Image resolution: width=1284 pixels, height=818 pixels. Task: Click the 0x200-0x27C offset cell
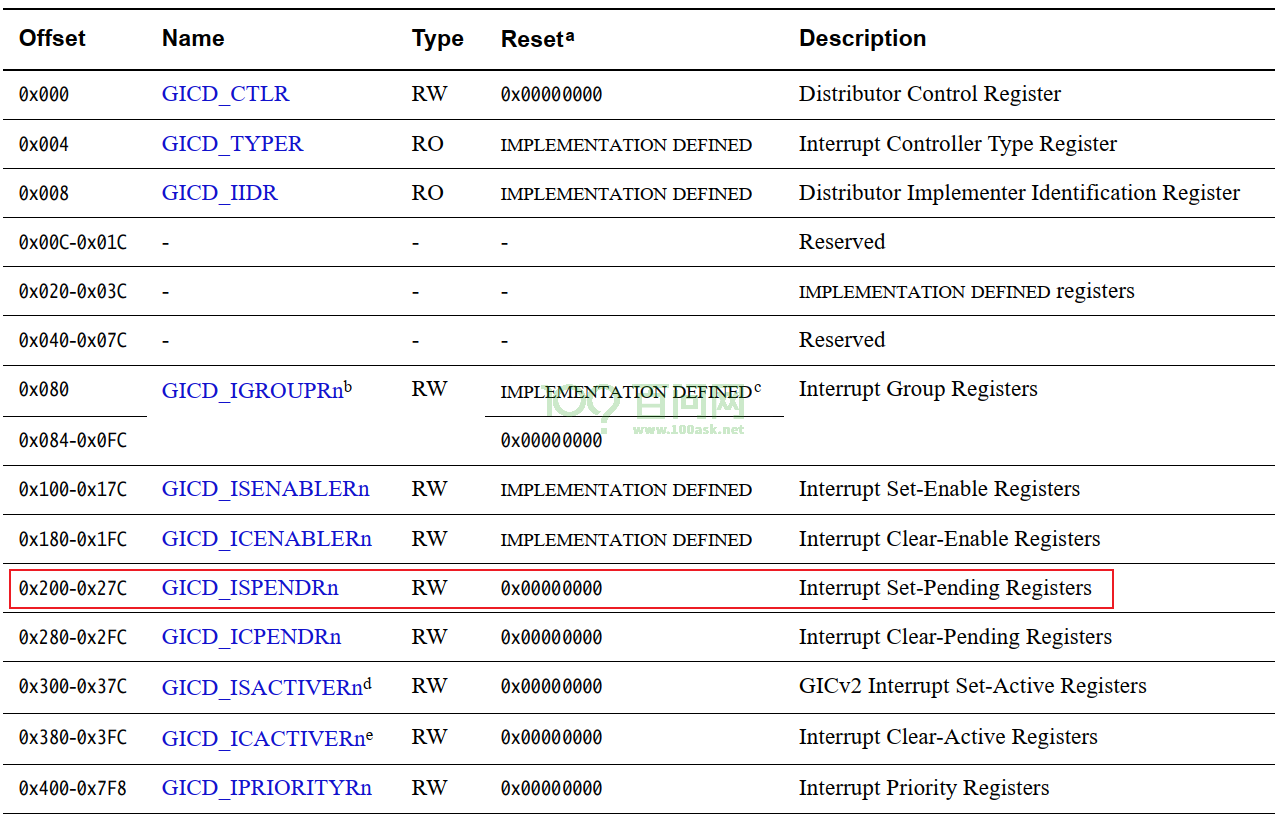click(73, 589)
